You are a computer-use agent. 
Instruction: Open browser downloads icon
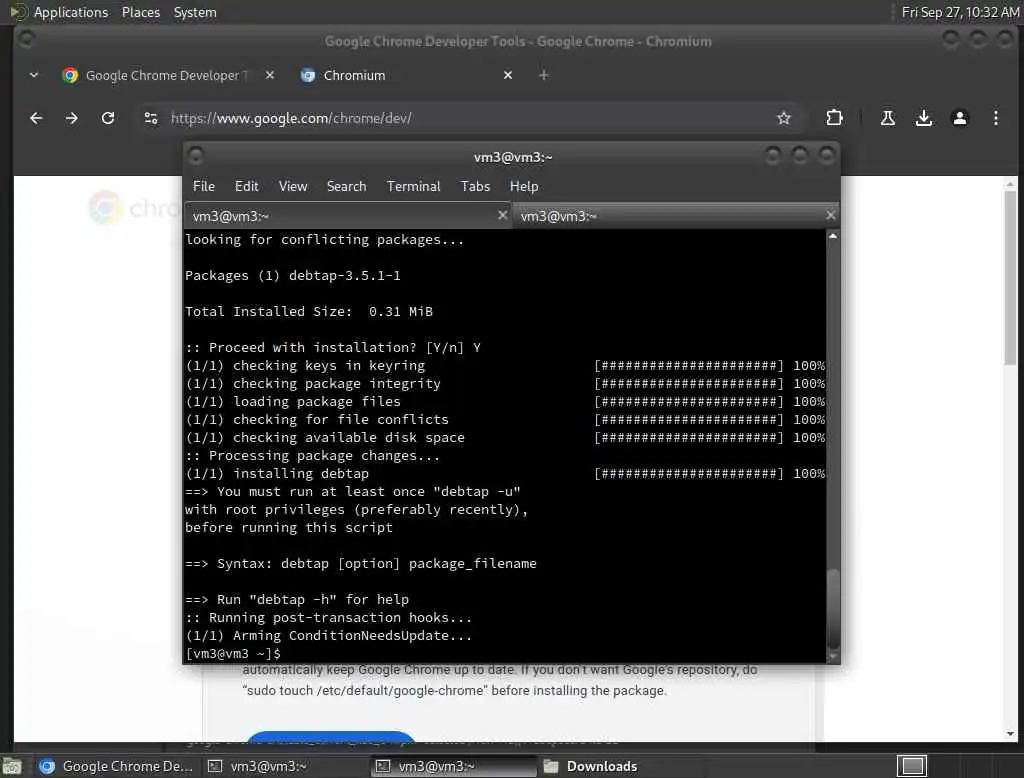(923, 118)
